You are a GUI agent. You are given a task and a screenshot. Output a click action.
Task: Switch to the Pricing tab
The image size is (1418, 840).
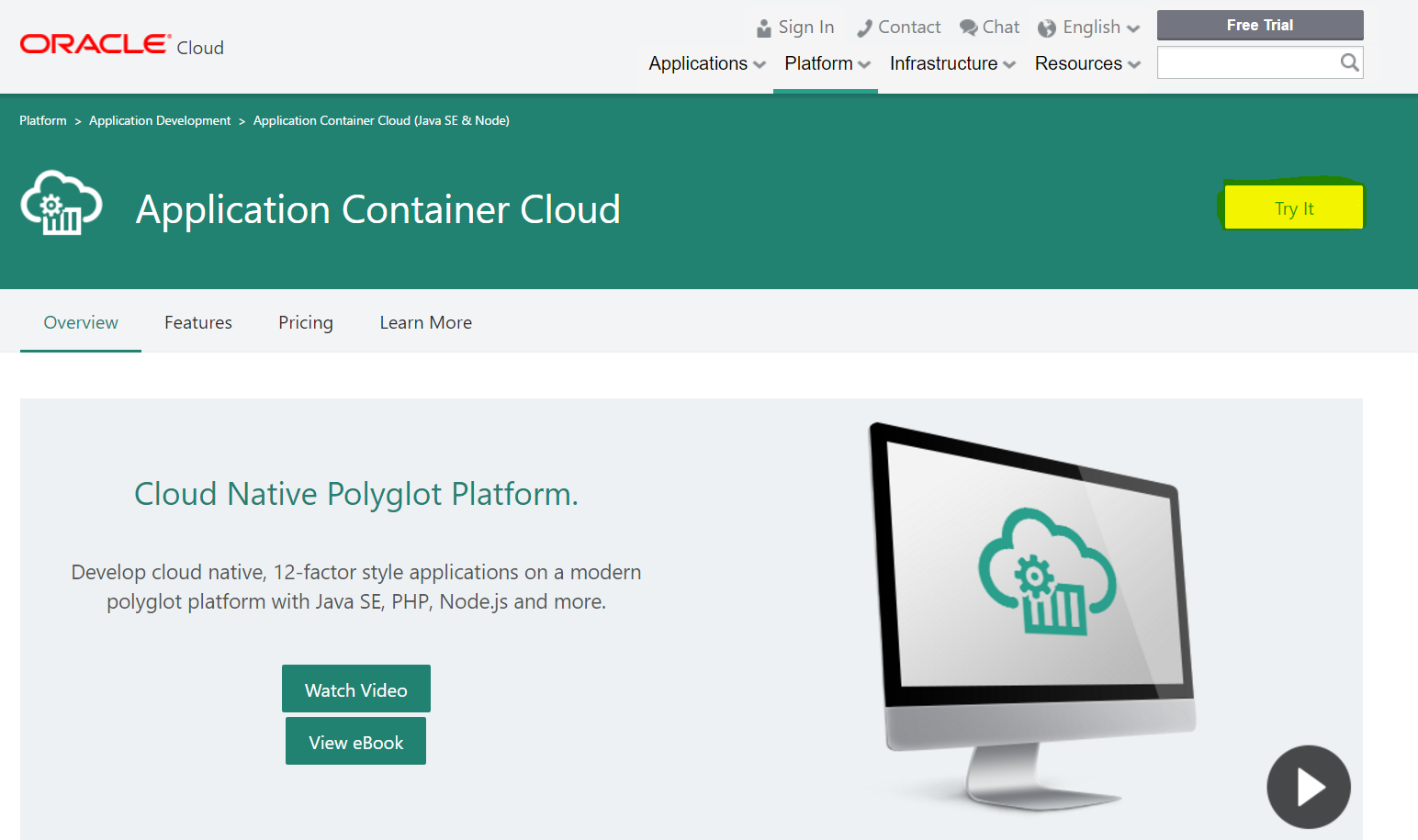click(306, 322)
